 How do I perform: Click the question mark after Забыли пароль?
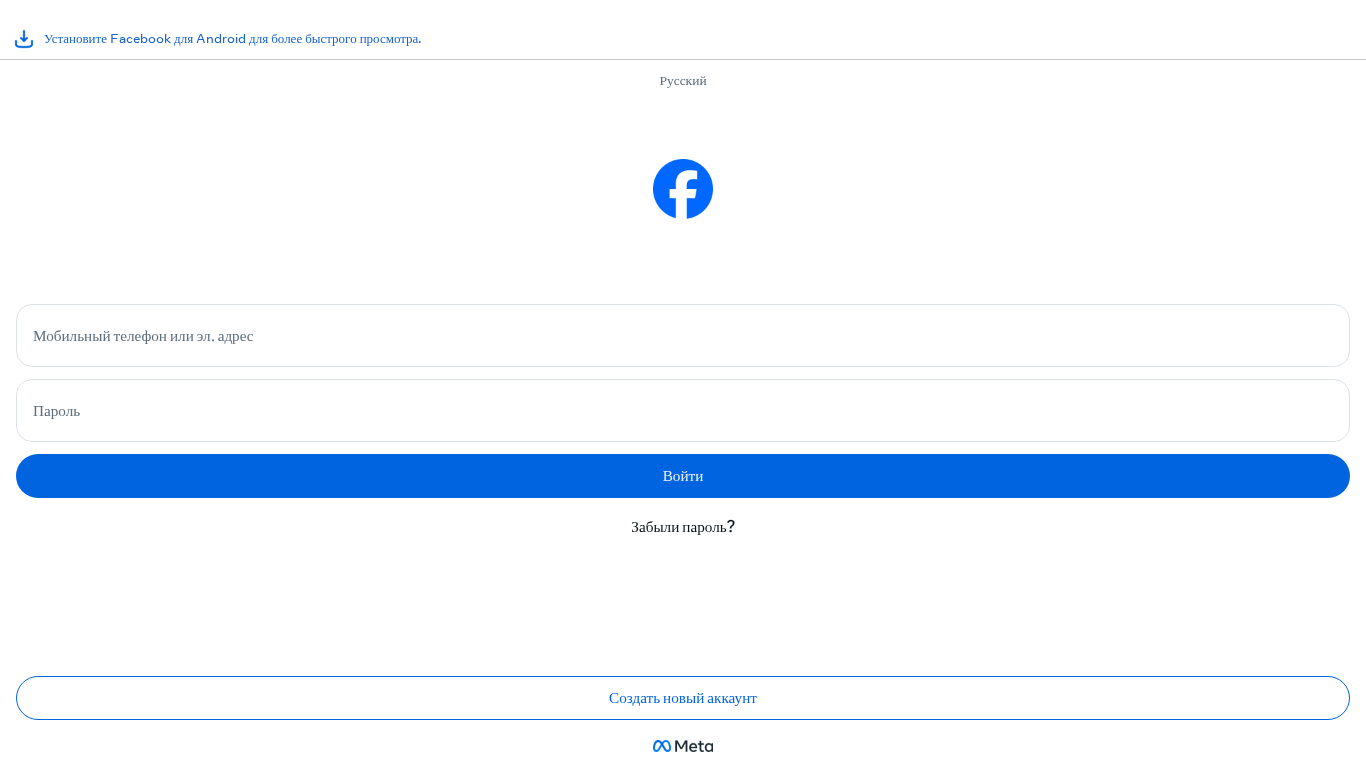[731, 527]
